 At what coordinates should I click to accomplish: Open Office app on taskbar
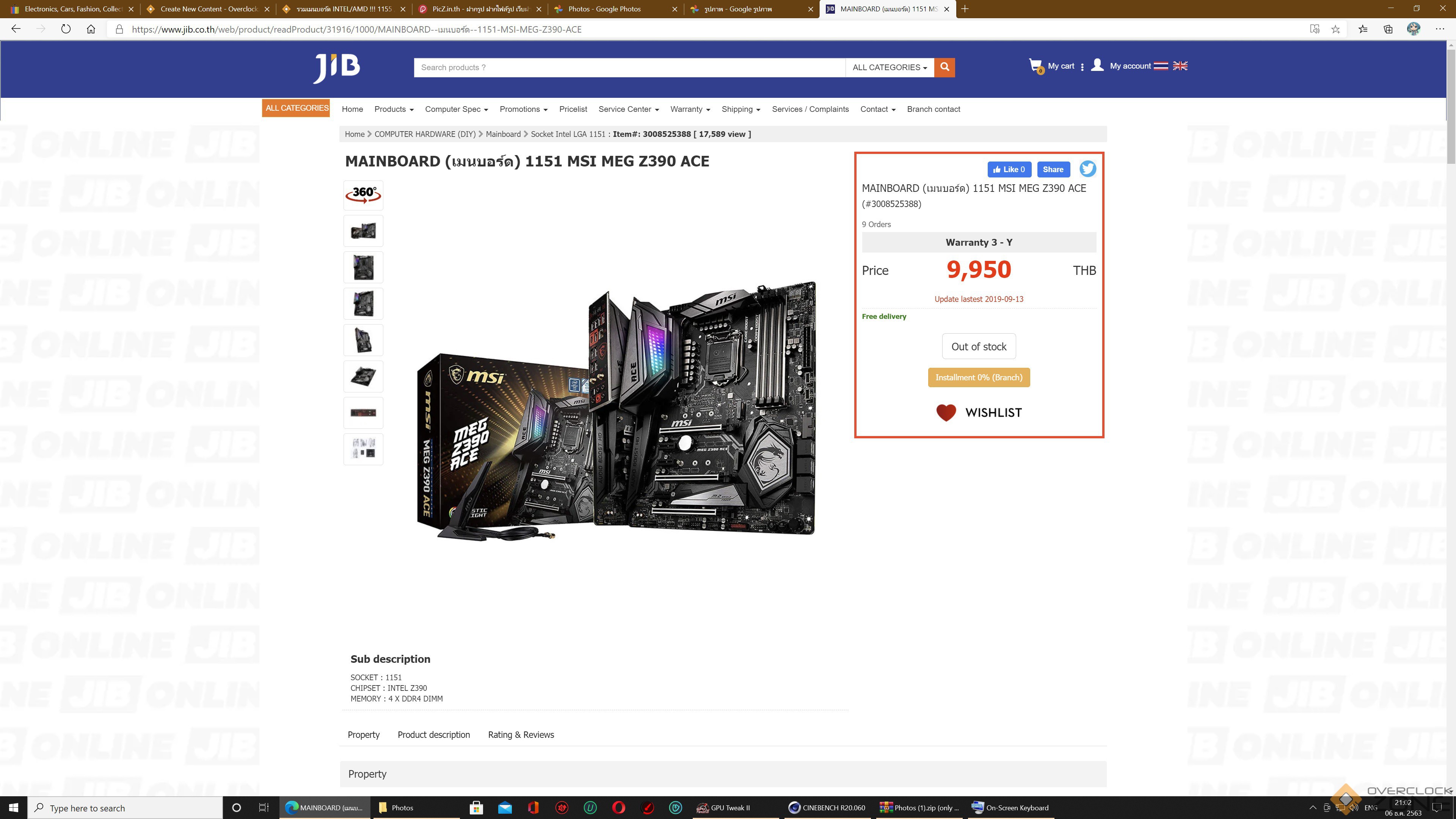pos(533,808)
